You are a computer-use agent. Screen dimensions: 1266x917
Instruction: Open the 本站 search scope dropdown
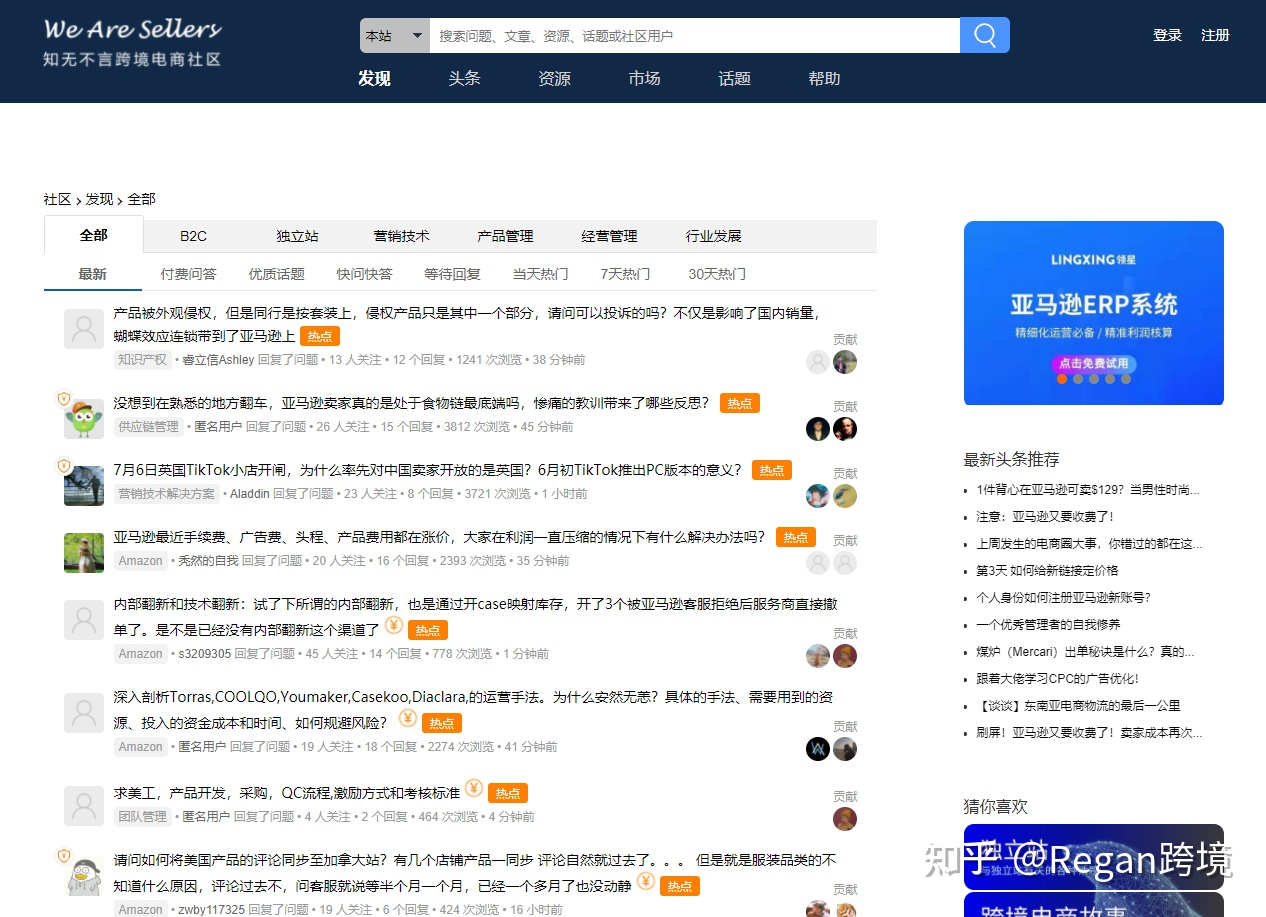tap(393, 35)
